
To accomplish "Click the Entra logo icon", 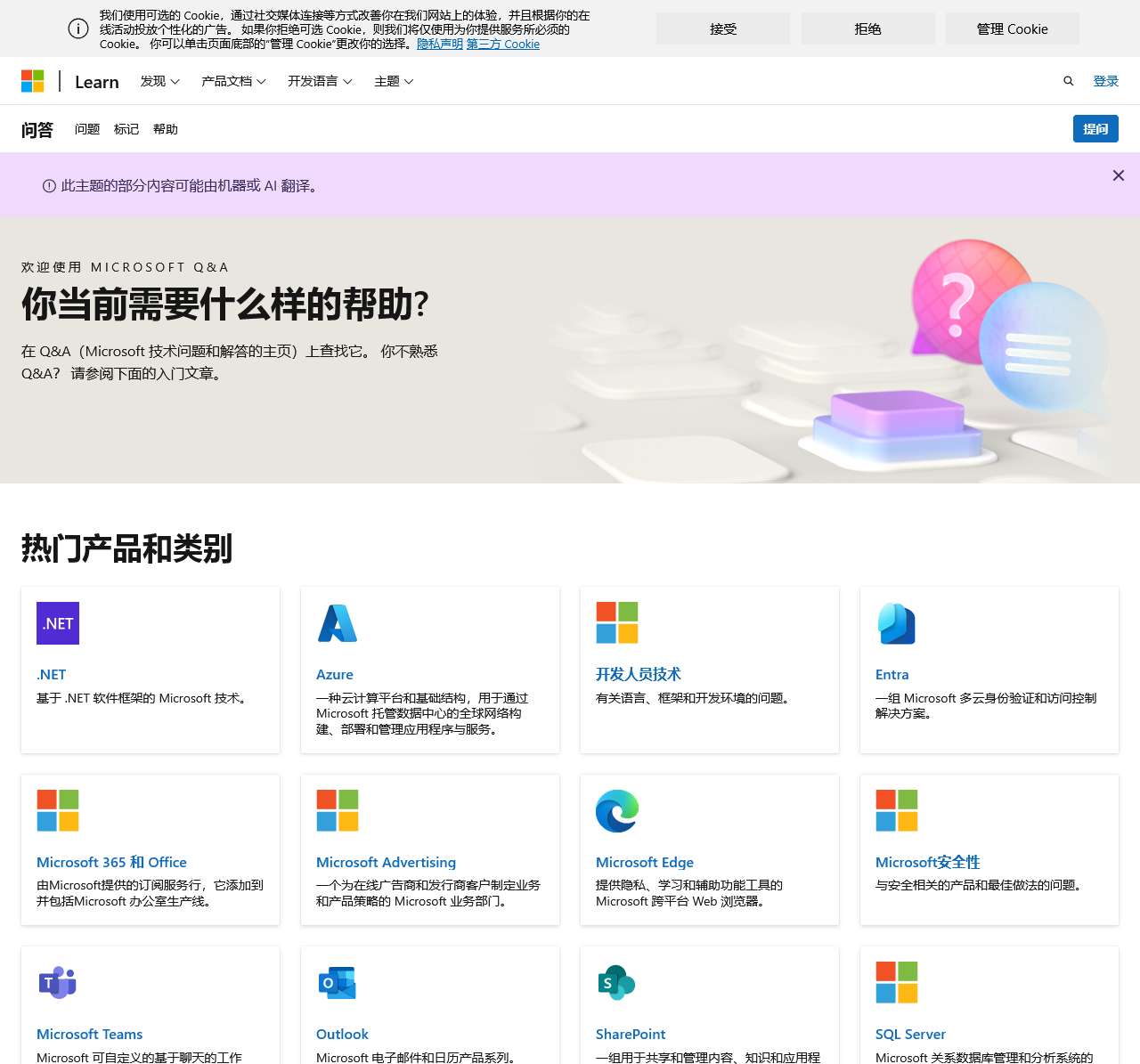I will [x=897, y=623].
